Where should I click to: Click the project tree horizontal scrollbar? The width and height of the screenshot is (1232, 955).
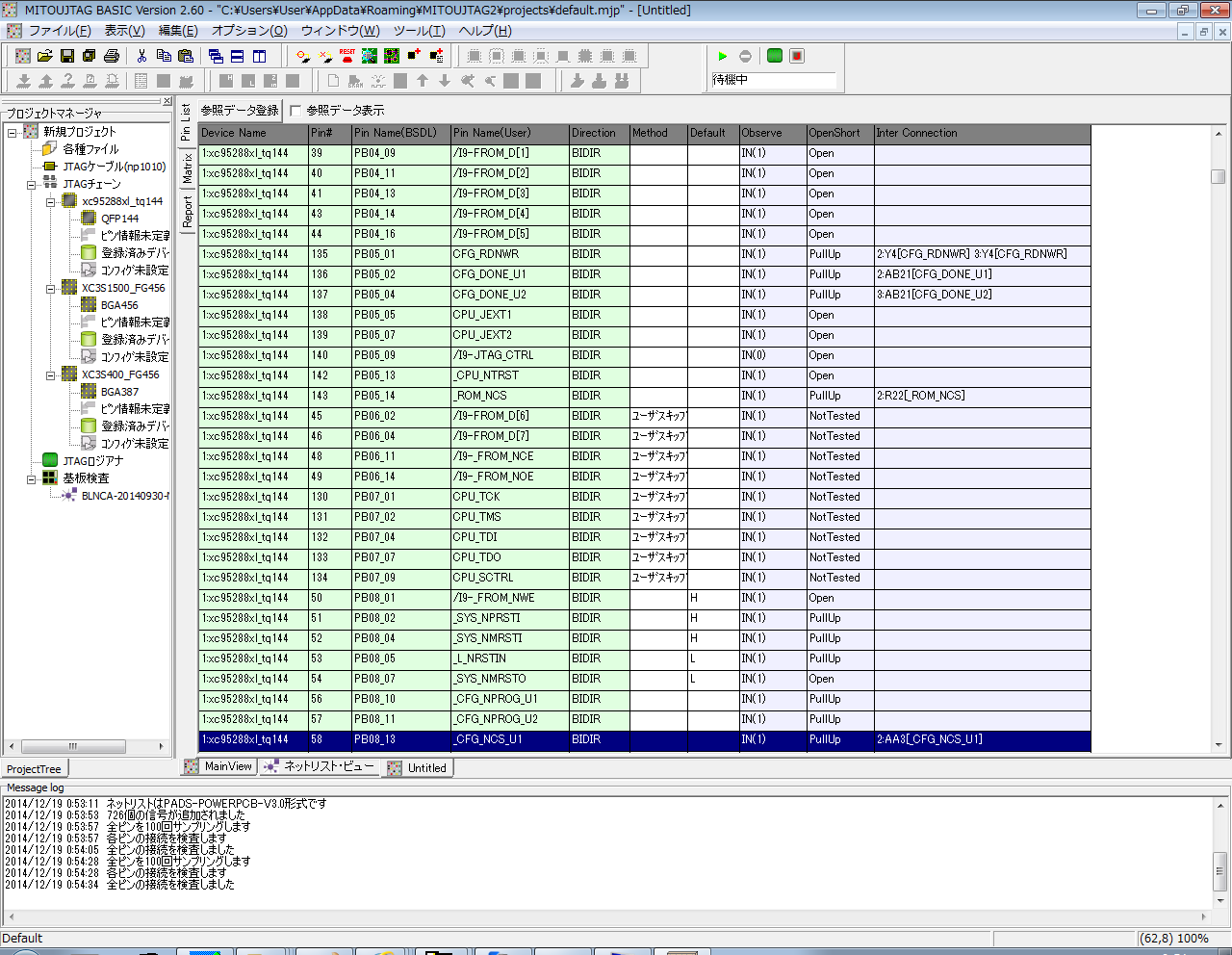point(73,746)
